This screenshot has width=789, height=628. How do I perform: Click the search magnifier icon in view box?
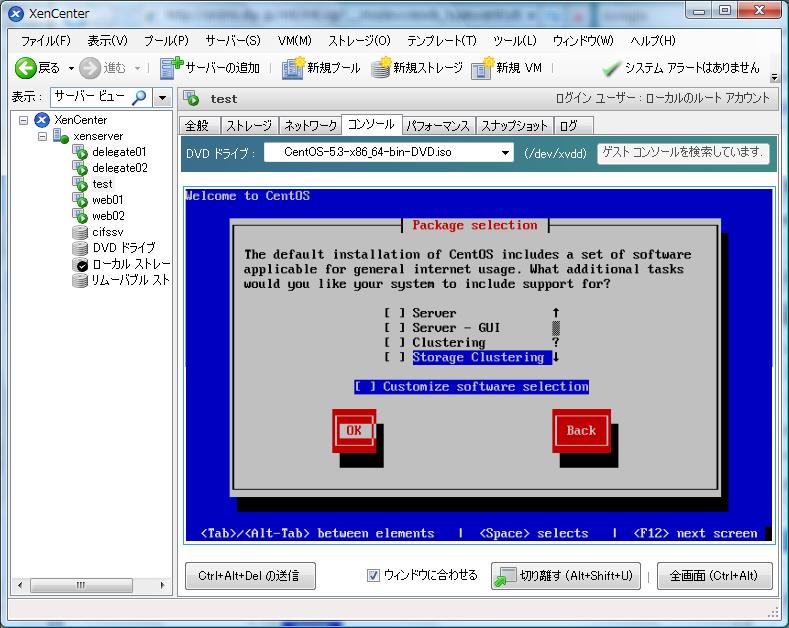click(x=139, y=97)
